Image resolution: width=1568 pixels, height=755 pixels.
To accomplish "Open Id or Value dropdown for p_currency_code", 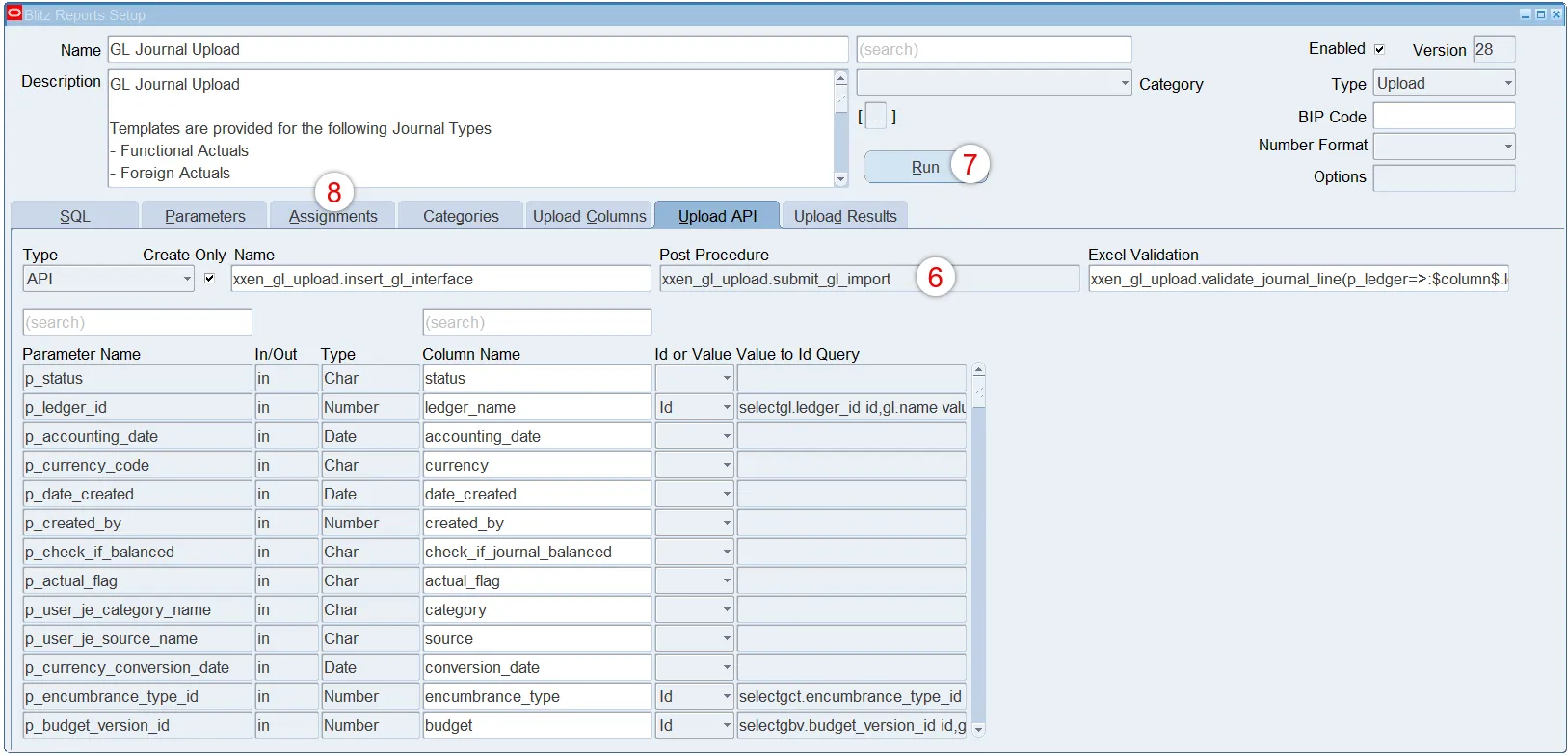I will 727,466.
